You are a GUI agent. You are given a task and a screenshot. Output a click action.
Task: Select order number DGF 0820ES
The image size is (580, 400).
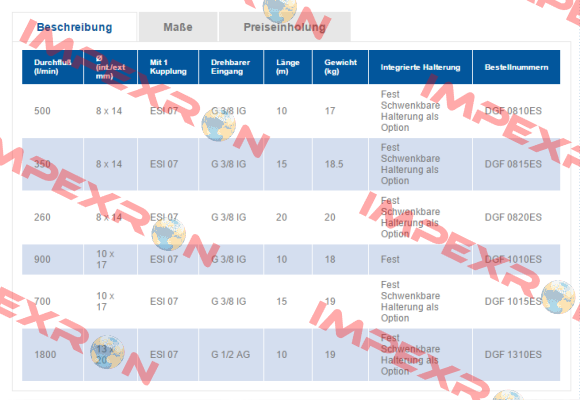513,217
